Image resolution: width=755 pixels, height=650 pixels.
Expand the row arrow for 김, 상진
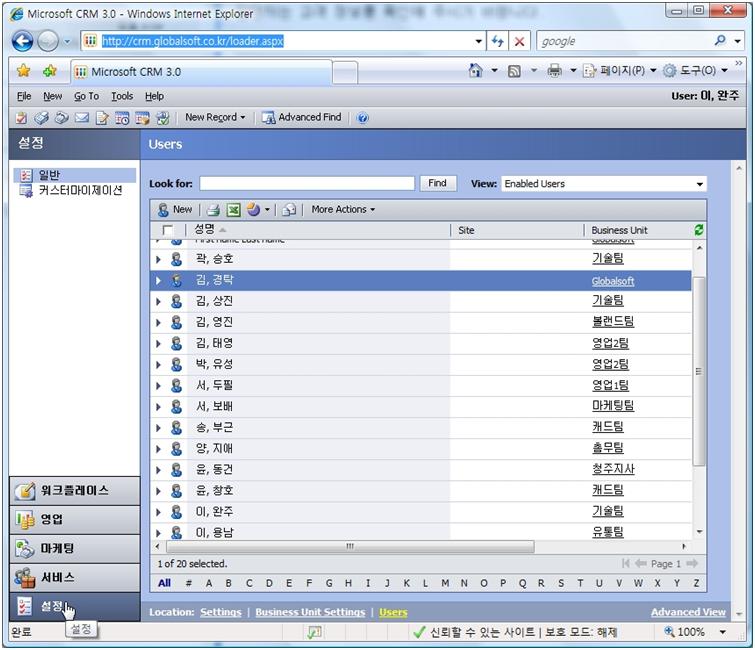point(158,301)
